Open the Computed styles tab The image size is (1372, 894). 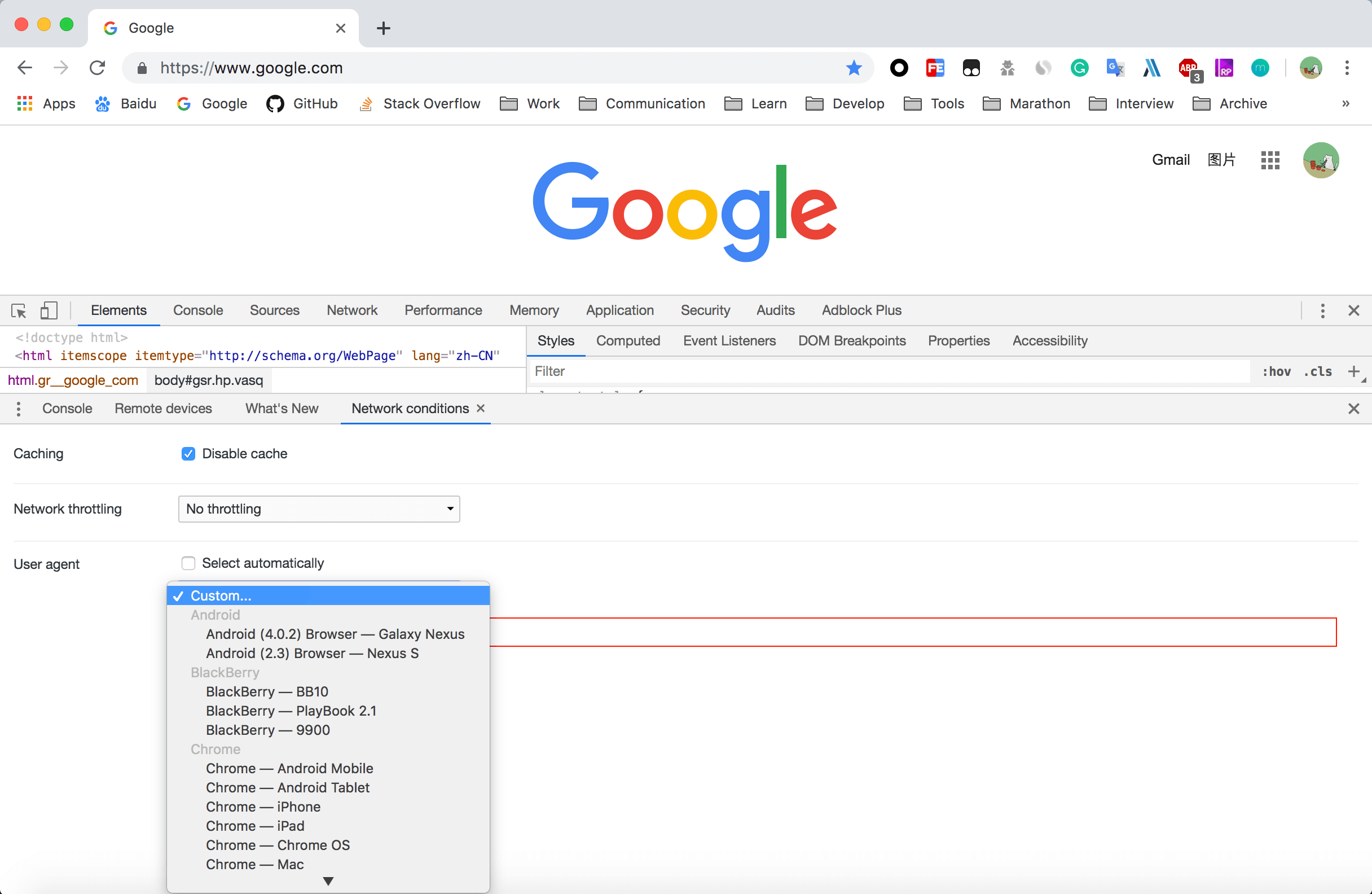(x=628, y=341)
